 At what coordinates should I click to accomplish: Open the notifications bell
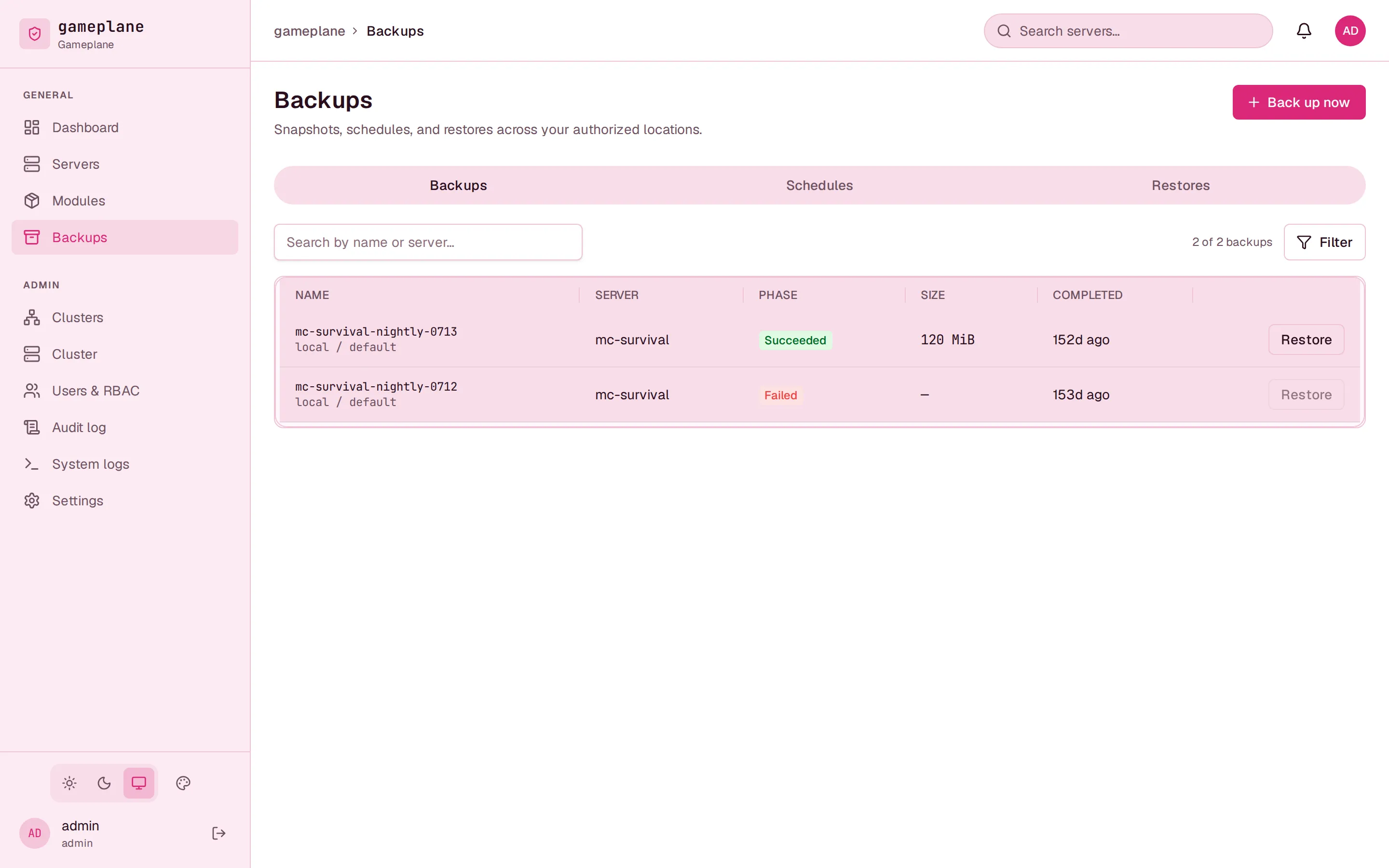1304,31
